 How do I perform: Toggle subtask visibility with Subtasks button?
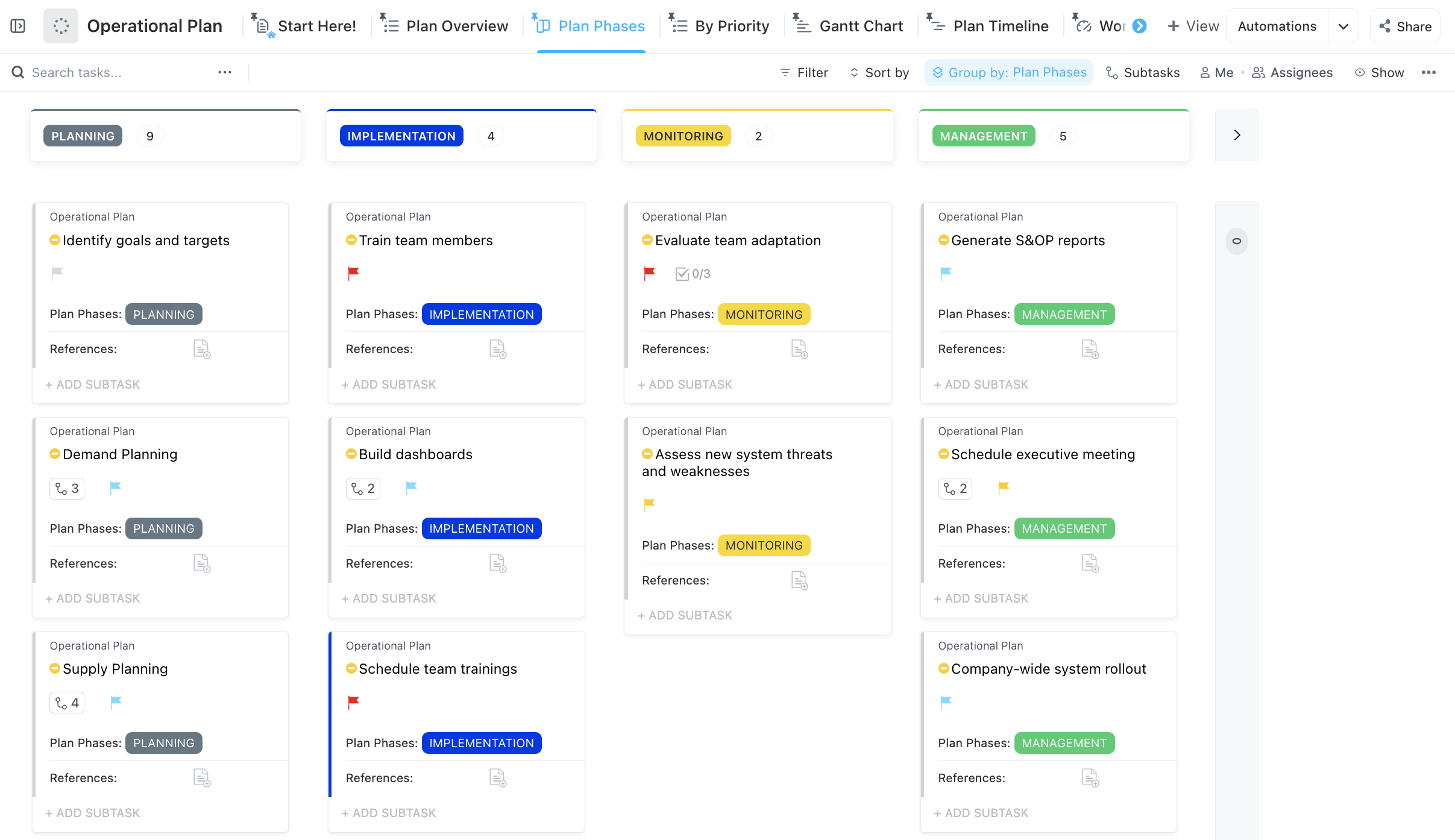(x=1143, y=72)
